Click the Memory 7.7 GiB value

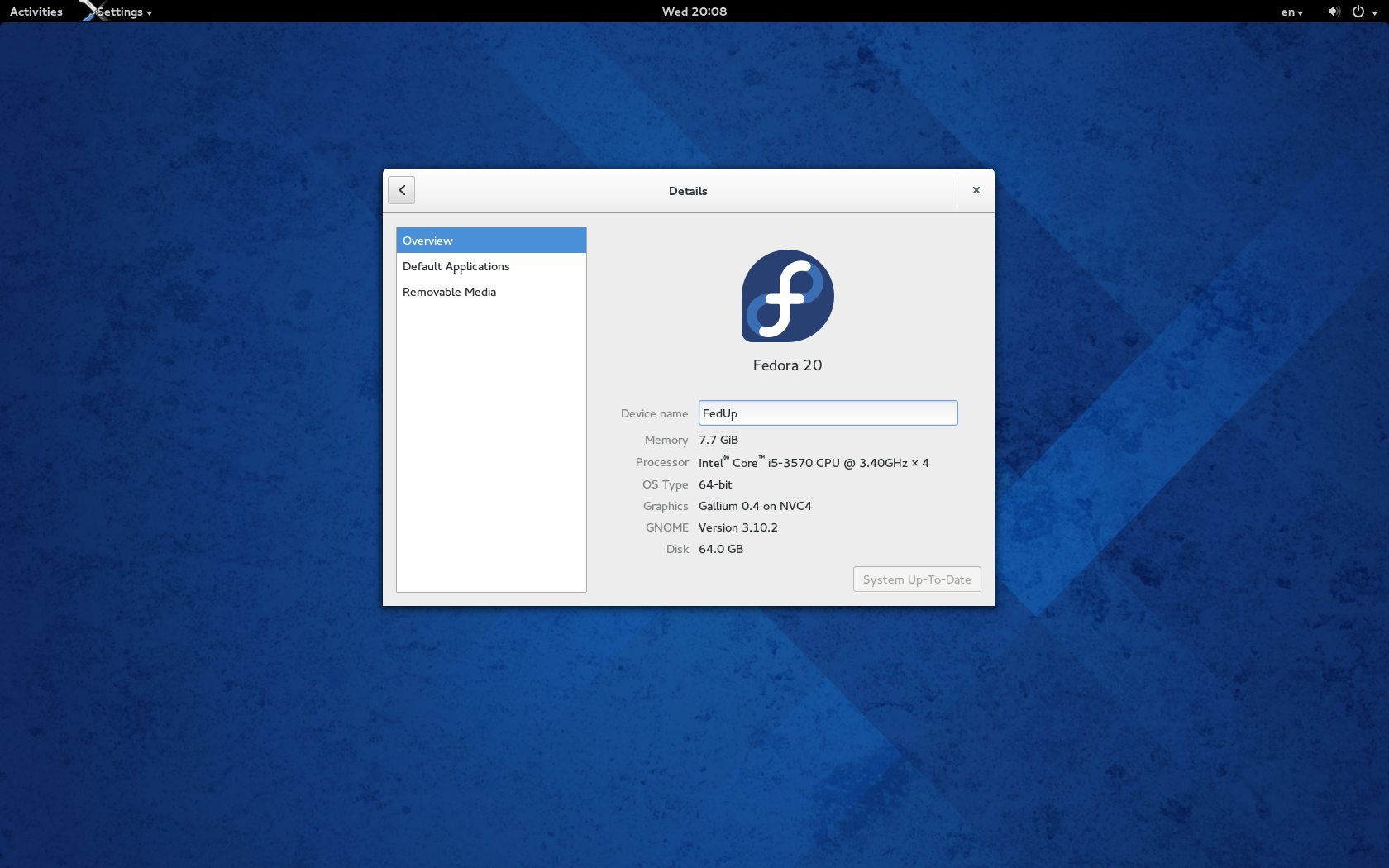(718, 440)
